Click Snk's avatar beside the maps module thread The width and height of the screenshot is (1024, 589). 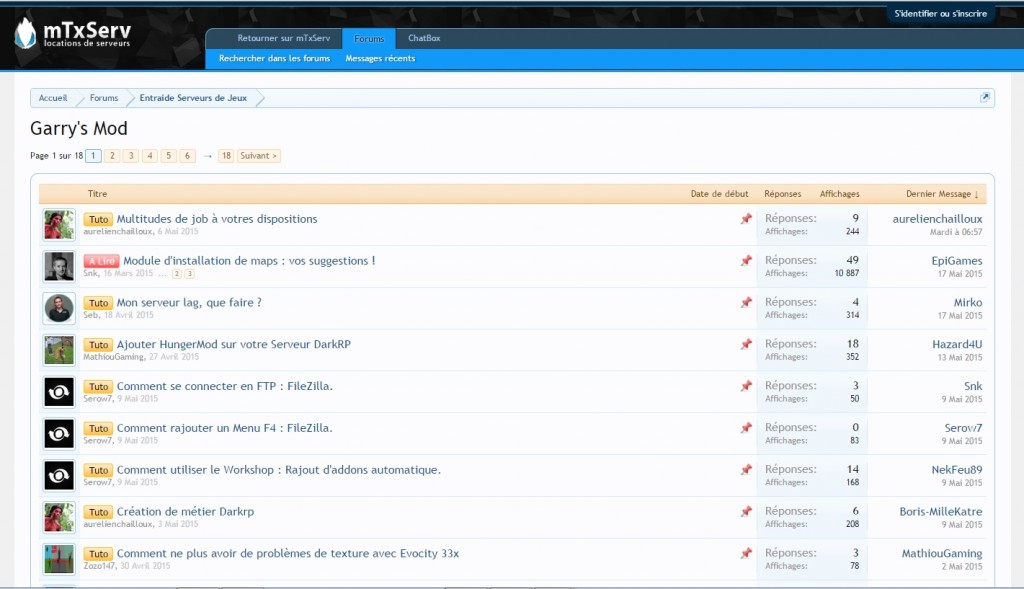[x=59, y=266]
